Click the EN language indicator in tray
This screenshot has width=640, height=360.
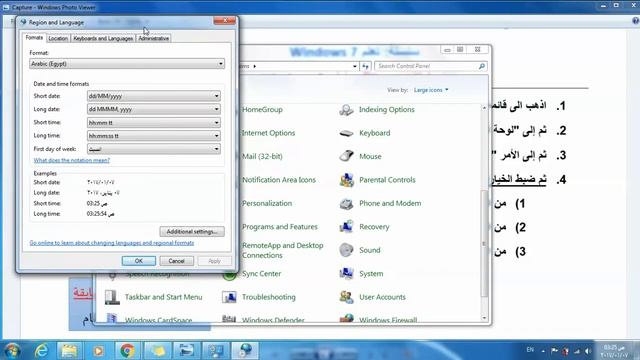tap(530, 350)
